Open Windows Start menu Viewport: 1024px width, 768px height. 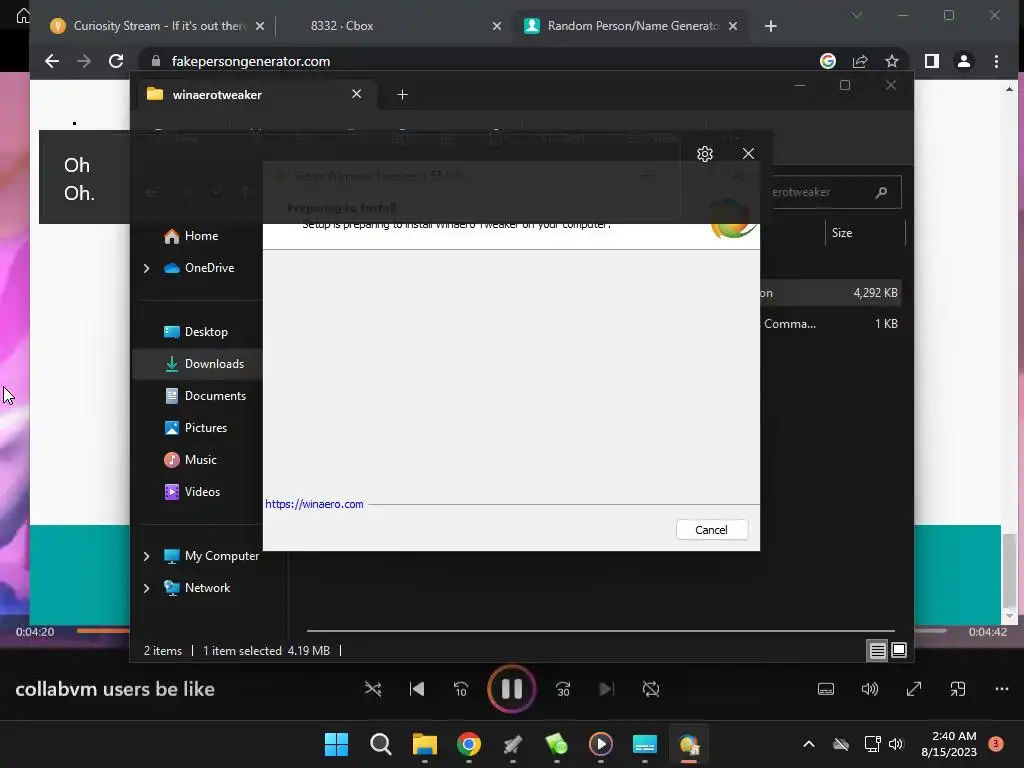[336, 744]
